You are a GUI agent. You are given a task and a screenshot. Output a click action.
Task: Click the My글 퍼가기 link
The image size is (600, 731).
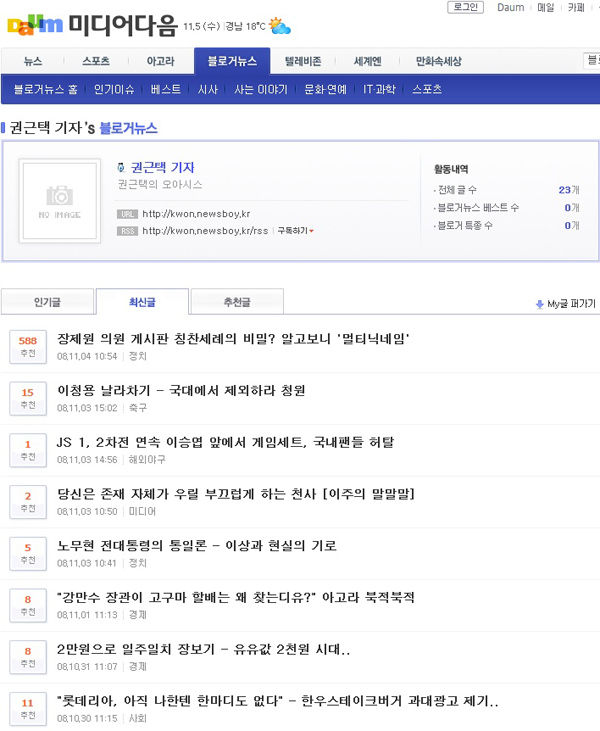pyautogui.click(x=571, y=304)
